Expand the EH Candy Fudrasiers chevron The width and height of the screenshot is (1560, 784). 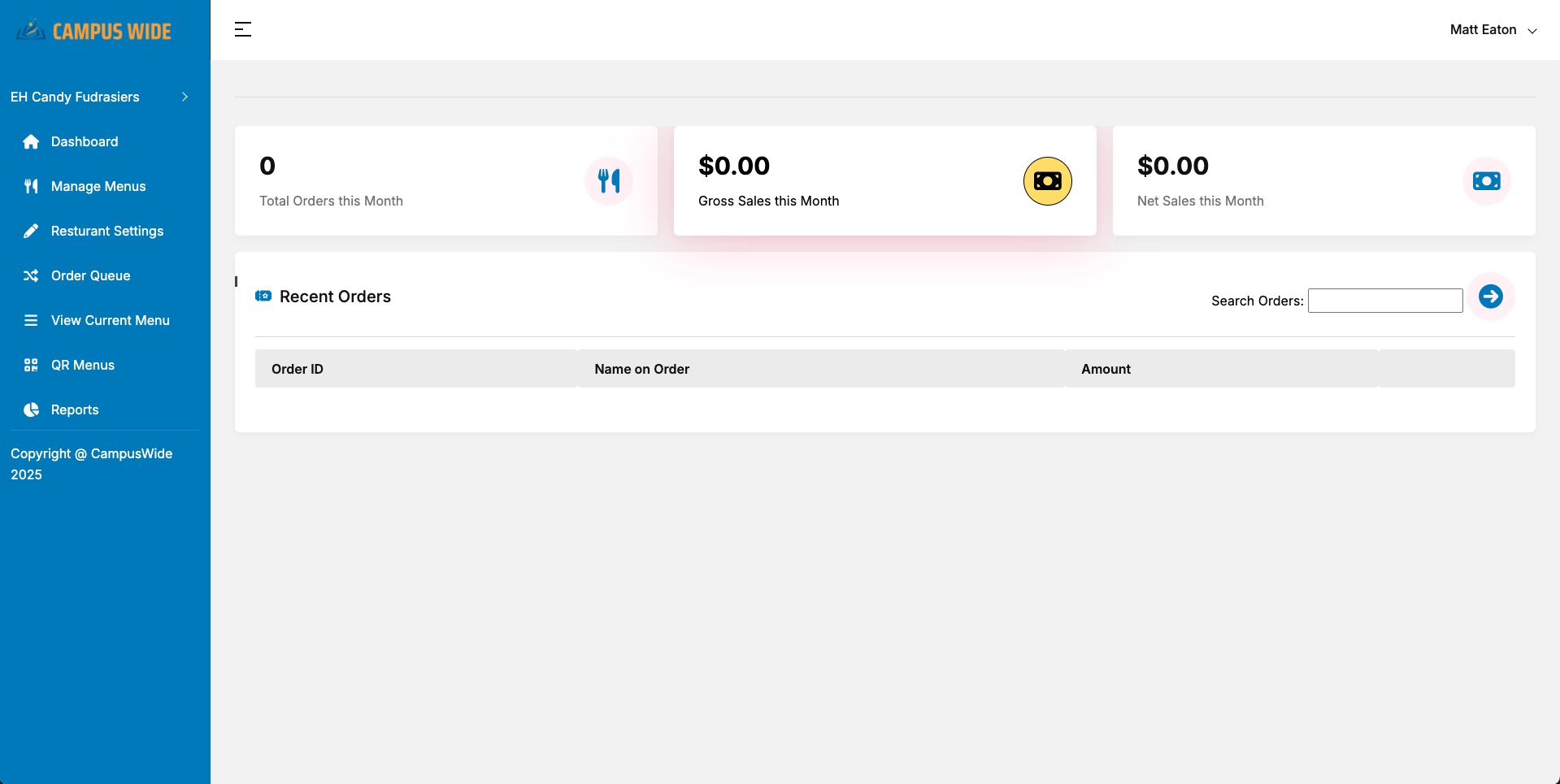[x=185, y=97]
